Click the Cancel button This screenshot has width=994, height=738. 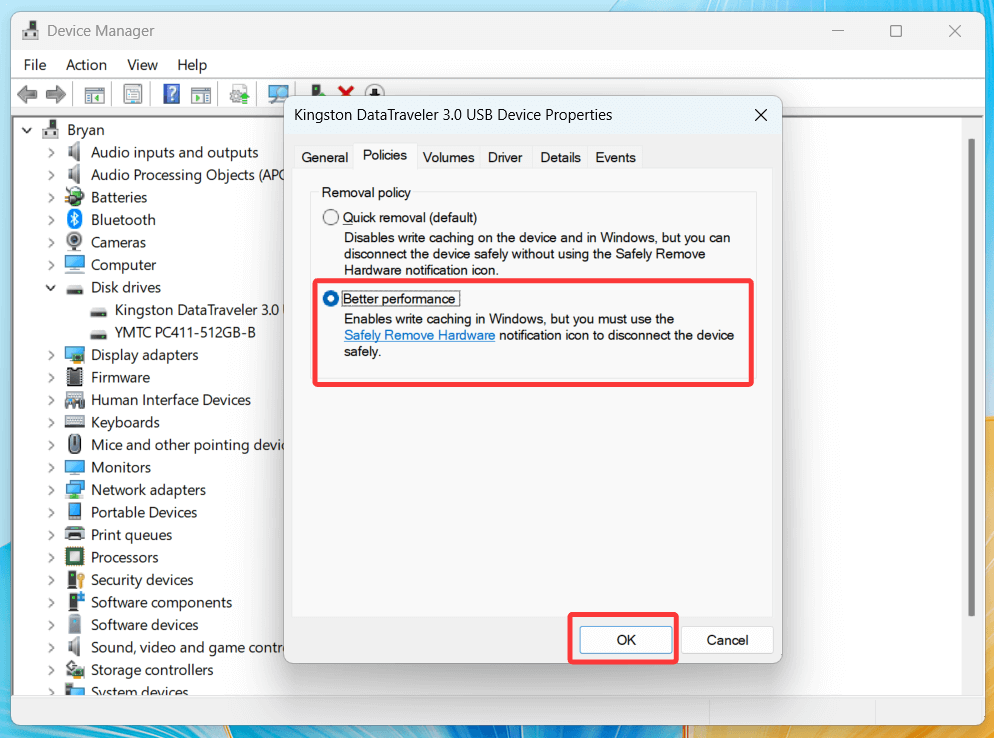(727, 640)
